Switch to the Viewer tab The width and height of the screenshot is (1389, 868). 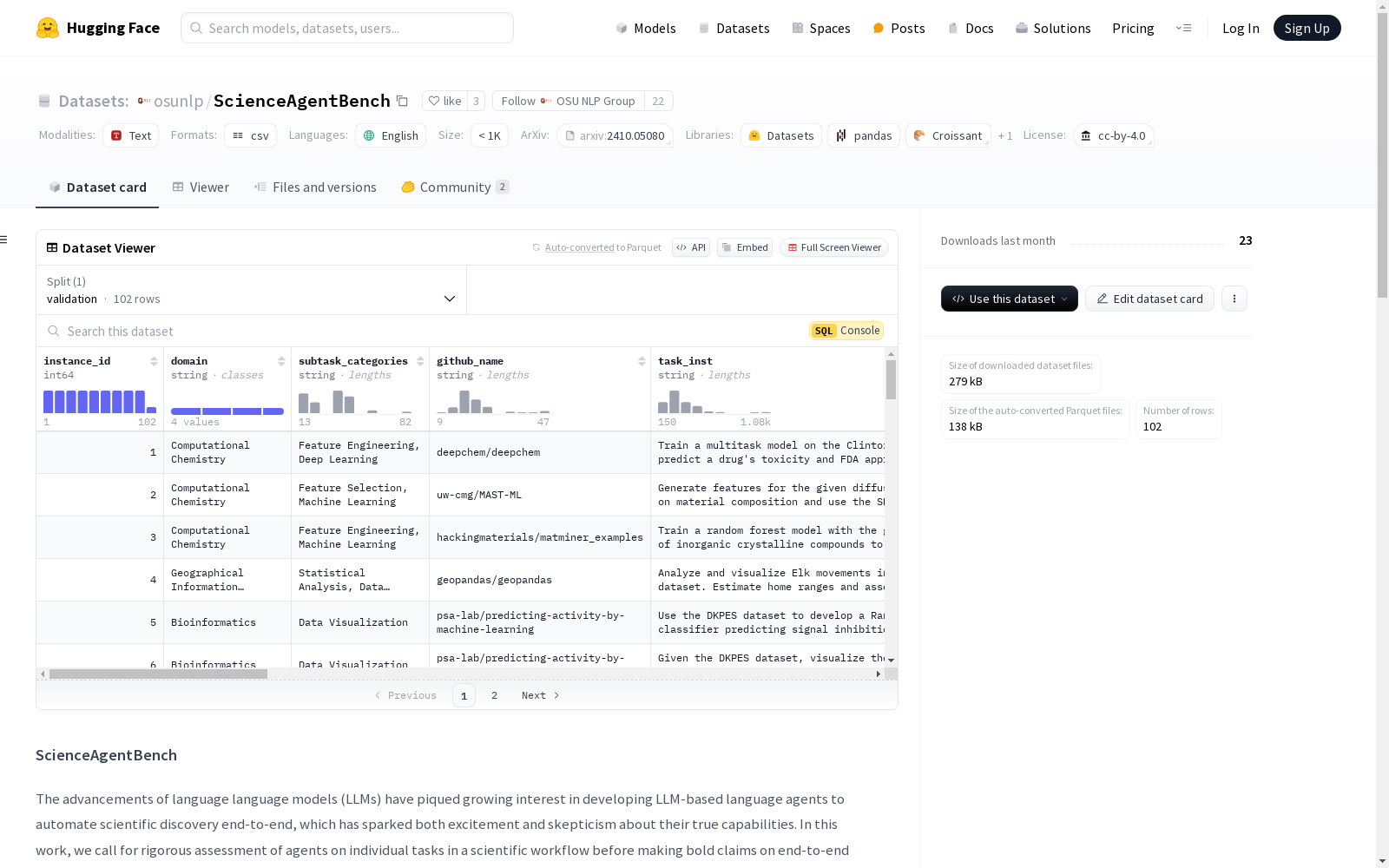click(201, 187)
